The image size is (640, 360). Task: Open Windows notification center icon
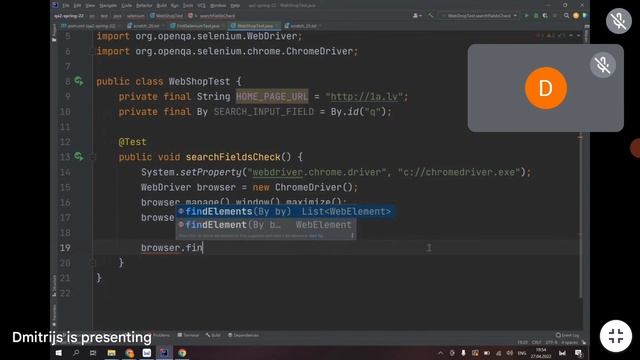(x=578, y=353)
